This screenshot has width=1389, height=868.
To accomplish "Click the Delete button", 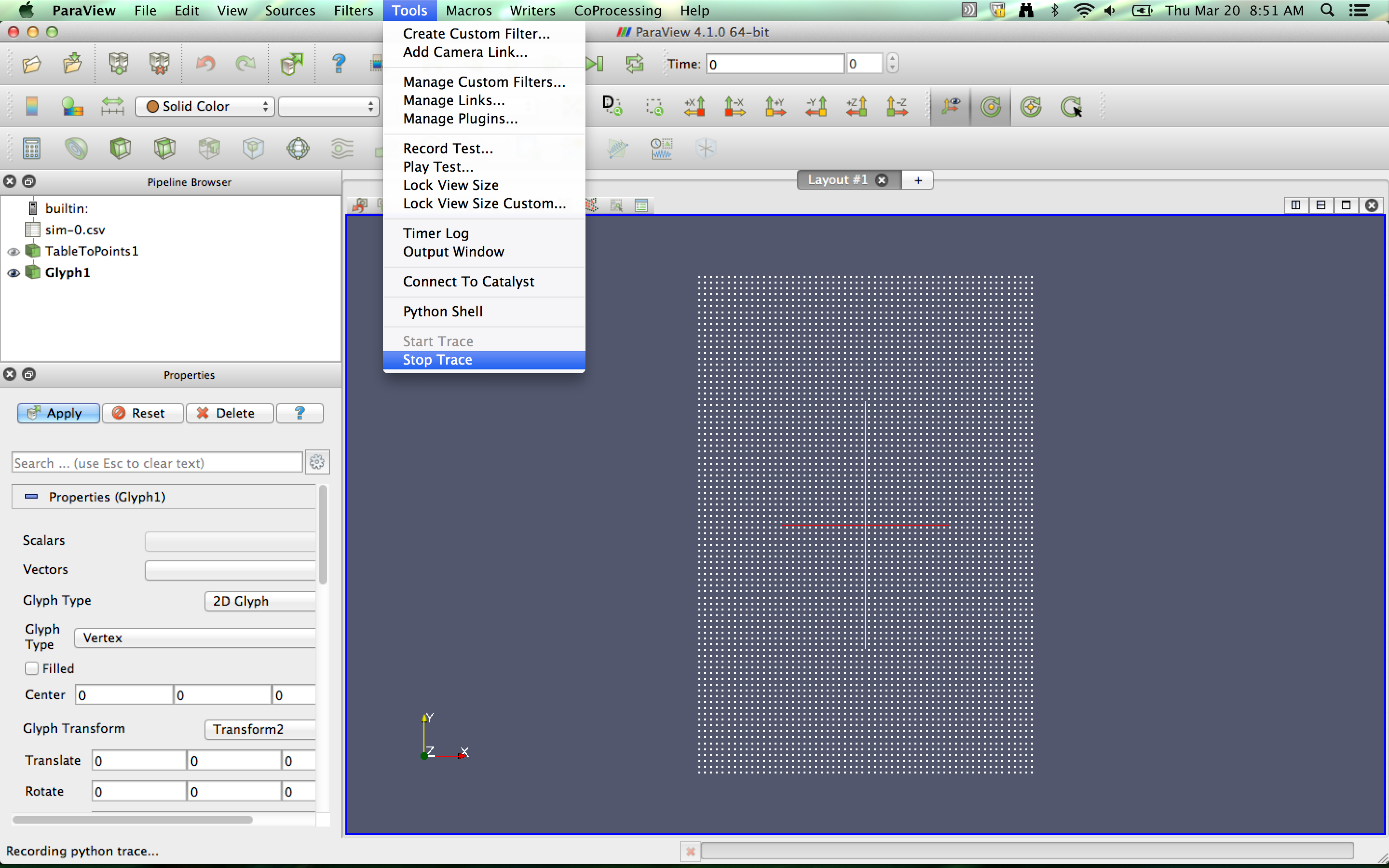I will (229, 413).
